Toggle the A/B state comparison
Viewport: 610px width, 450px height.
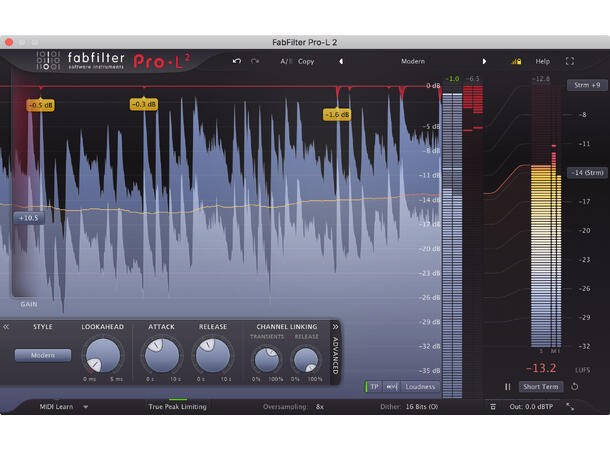[x=286, y=61]
